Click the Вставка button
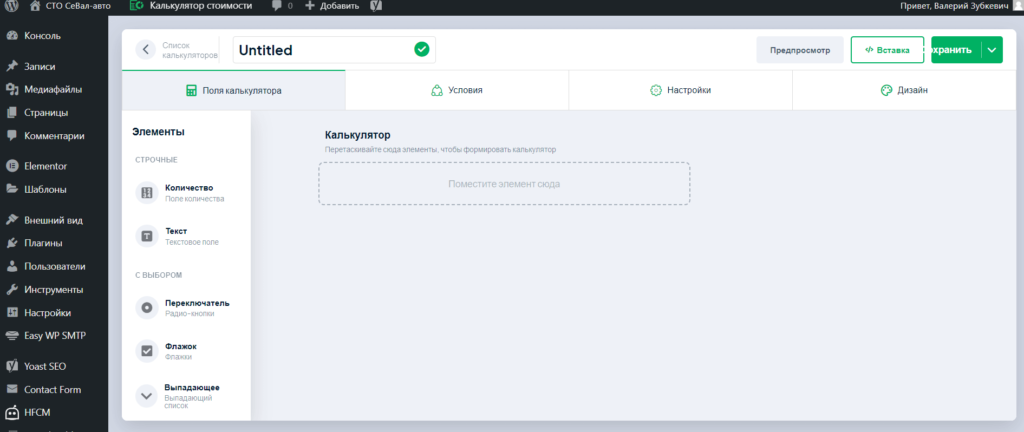 coord(887,50)
